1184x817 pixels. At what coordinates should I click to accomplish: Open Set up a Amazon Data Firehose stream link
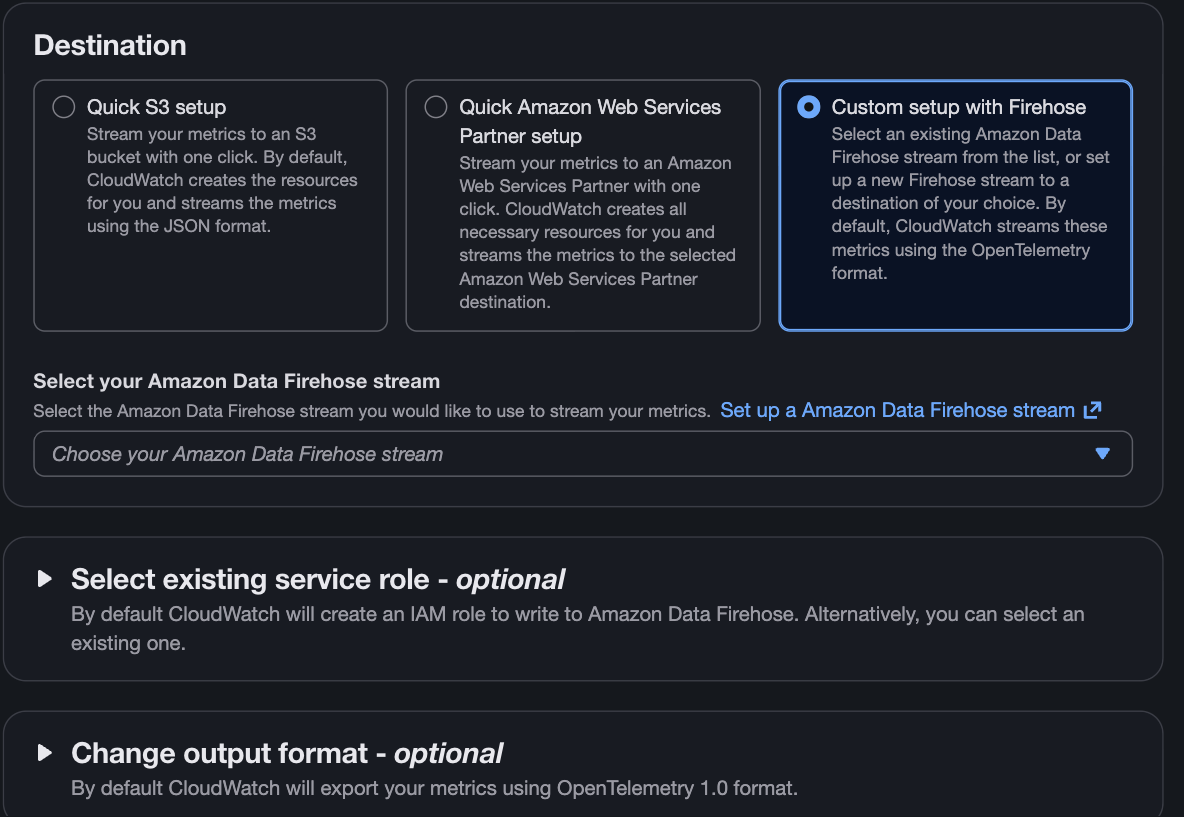(897, 410)
